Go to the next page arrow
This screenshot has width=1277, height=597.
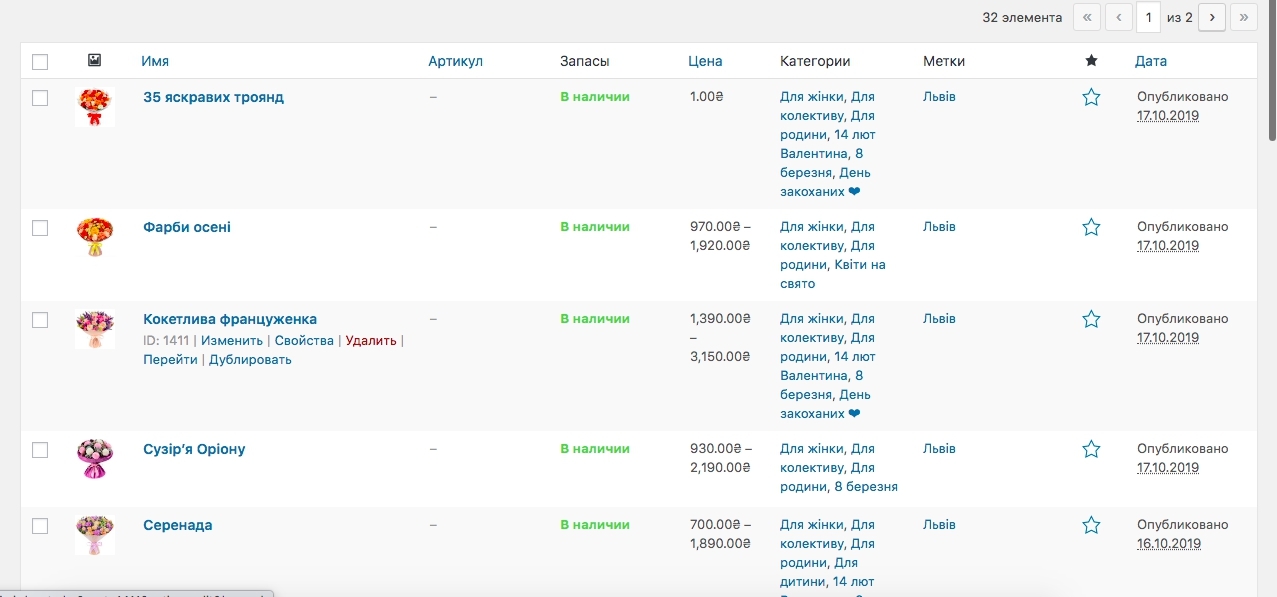click(1212, 17)
